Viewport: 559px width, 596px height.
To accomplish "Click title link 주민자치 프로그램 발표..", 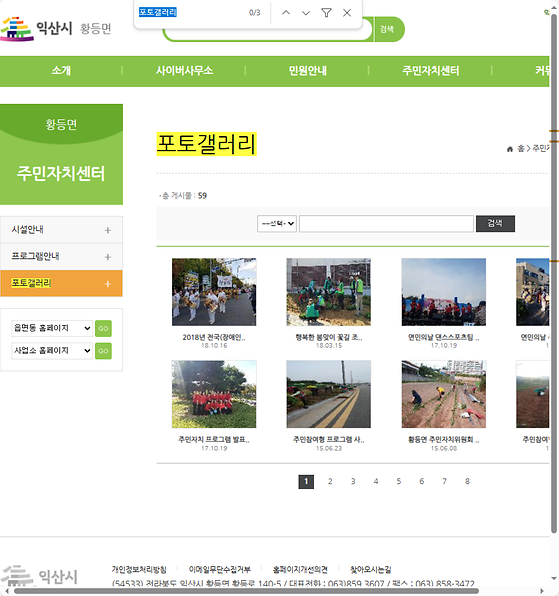I will (214, 440).
